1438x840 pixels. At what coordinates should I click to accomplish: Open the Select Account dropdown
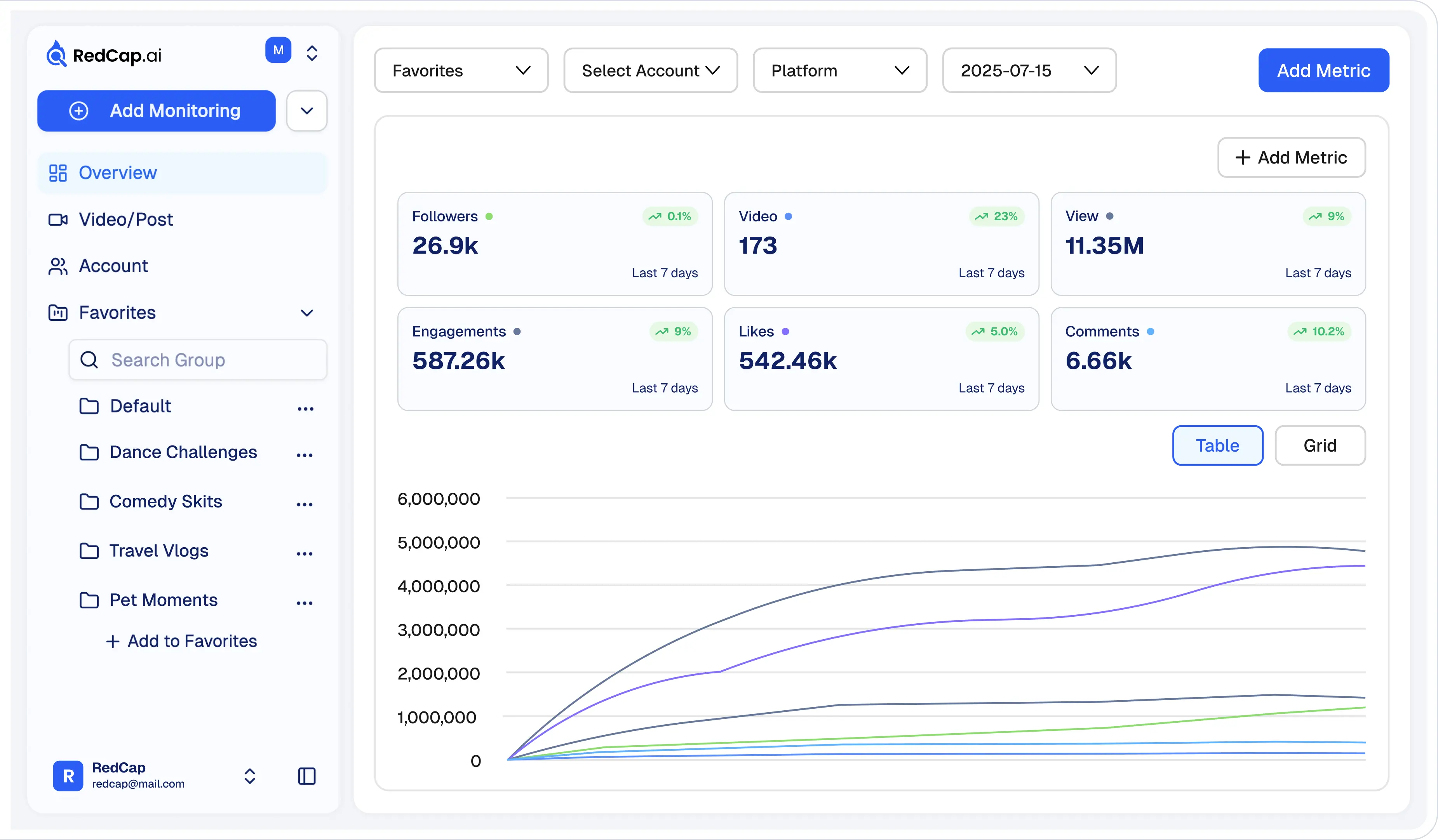651,71
